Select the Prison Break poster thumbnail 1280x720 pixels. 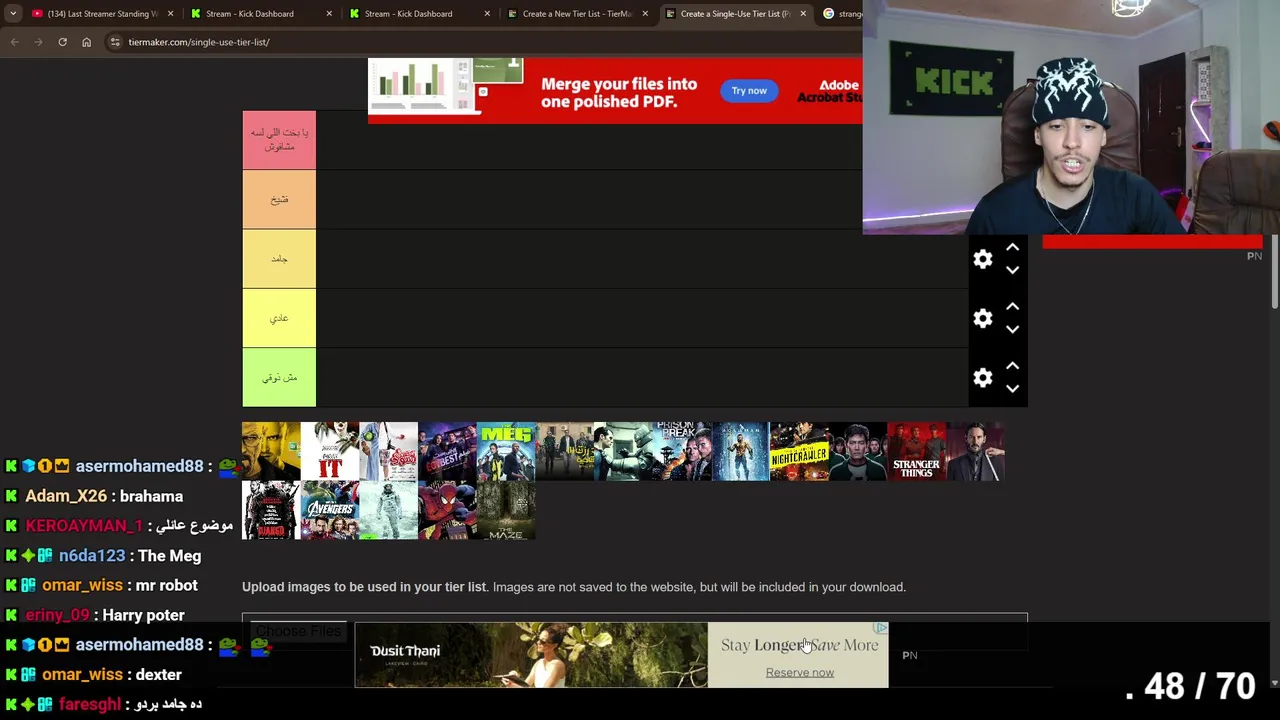point(682,451)
